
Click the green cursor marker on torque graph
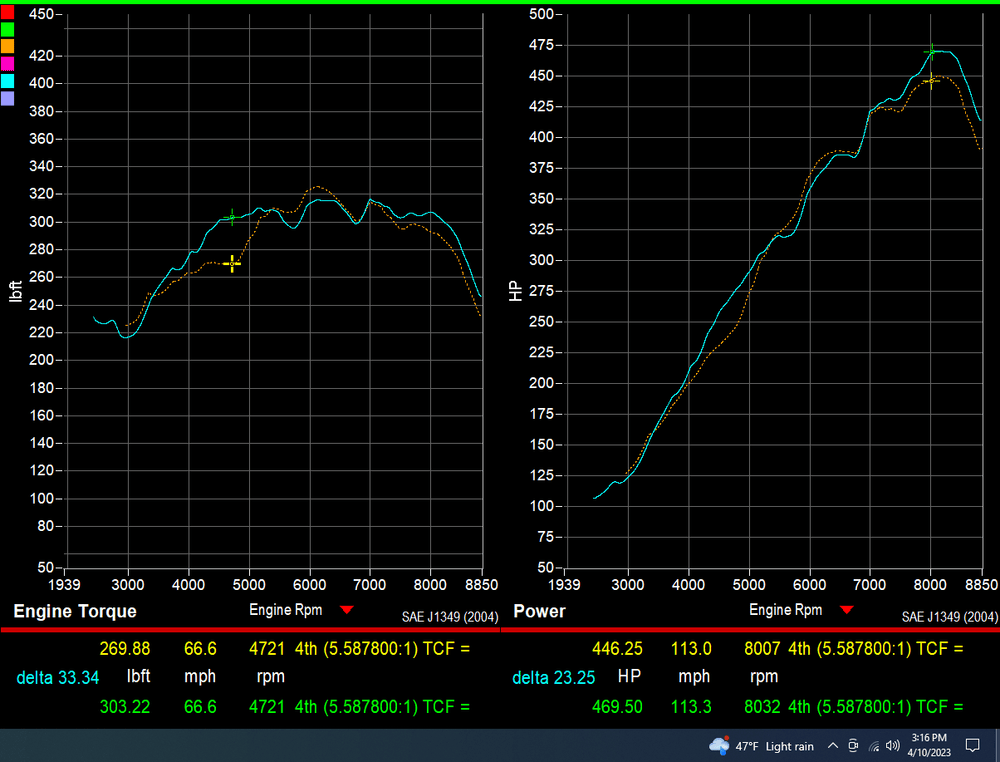coord(232,217)
